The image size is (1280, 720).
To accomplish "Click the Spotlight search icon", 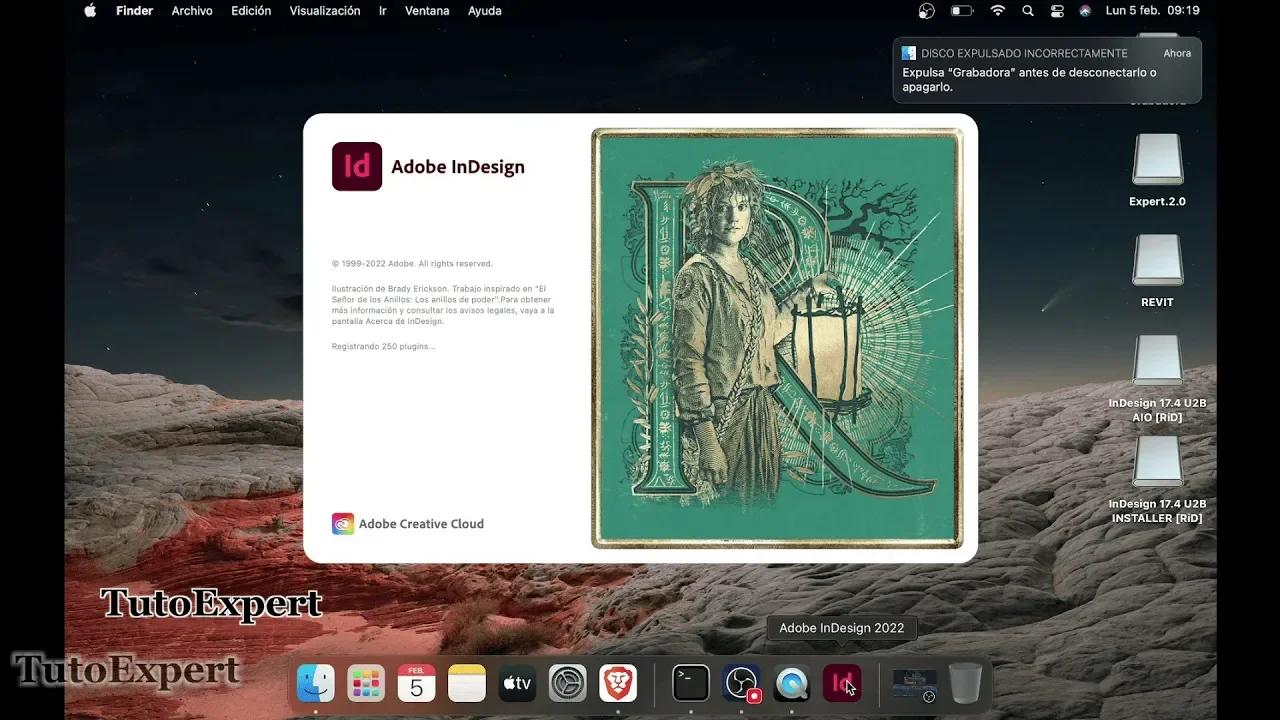I will (1027, 11).
